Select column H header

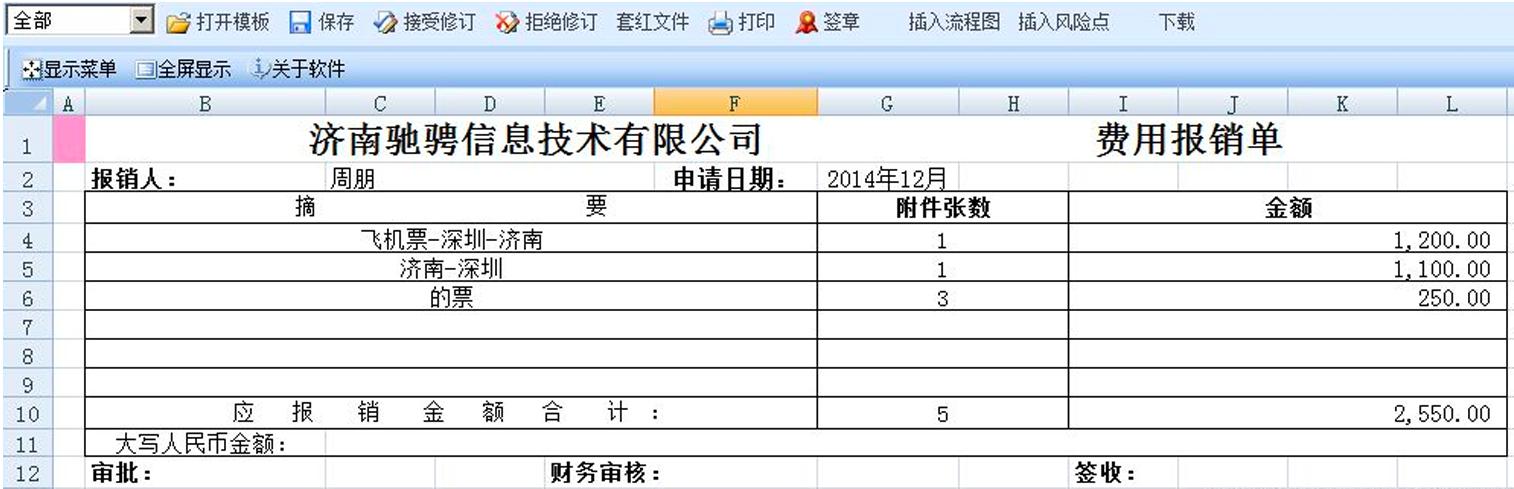pyautogui.click(x=1013, y=103)
